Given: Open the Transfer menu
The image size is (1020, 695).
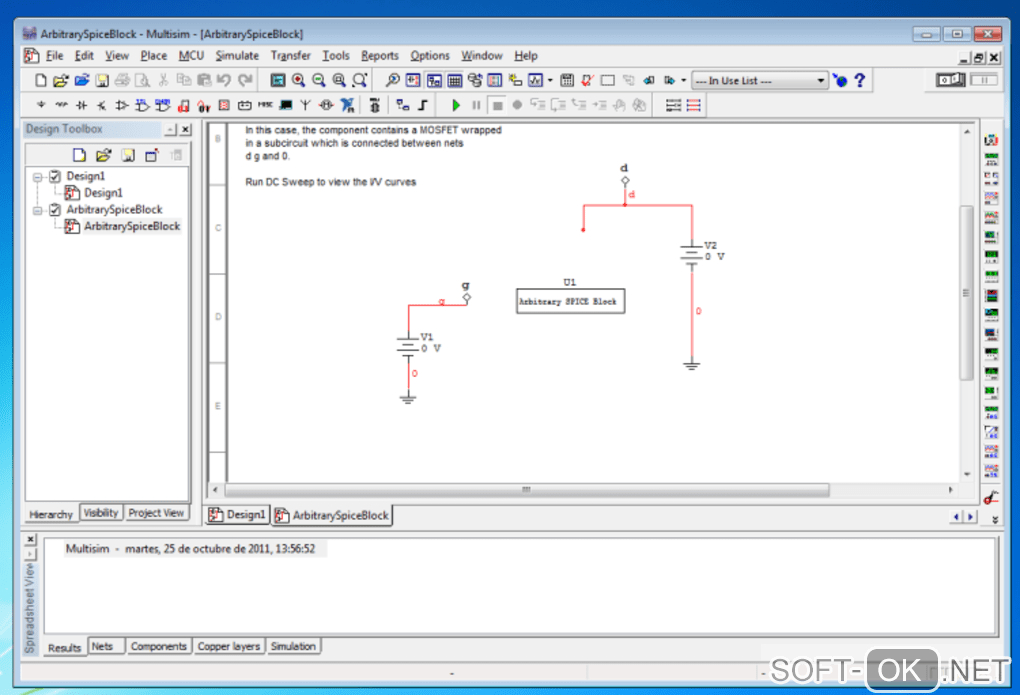Looking at the screenshot, I should [x=291, y=56].
